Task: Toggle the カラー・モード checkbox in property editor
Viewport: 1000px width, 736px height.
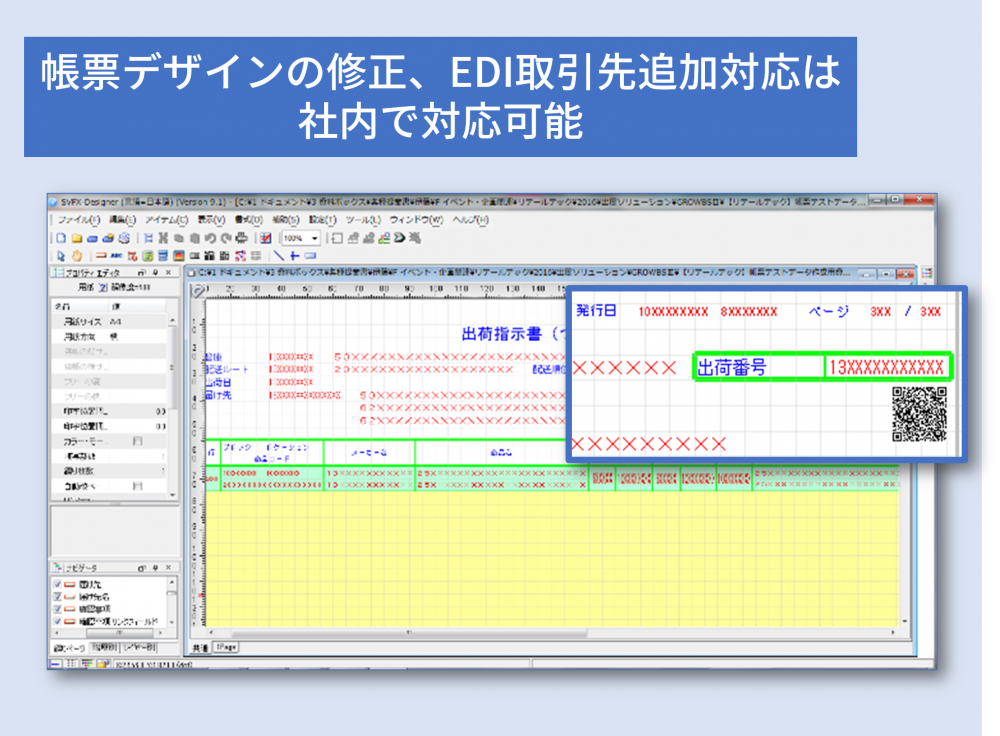Action: (137, 441)
